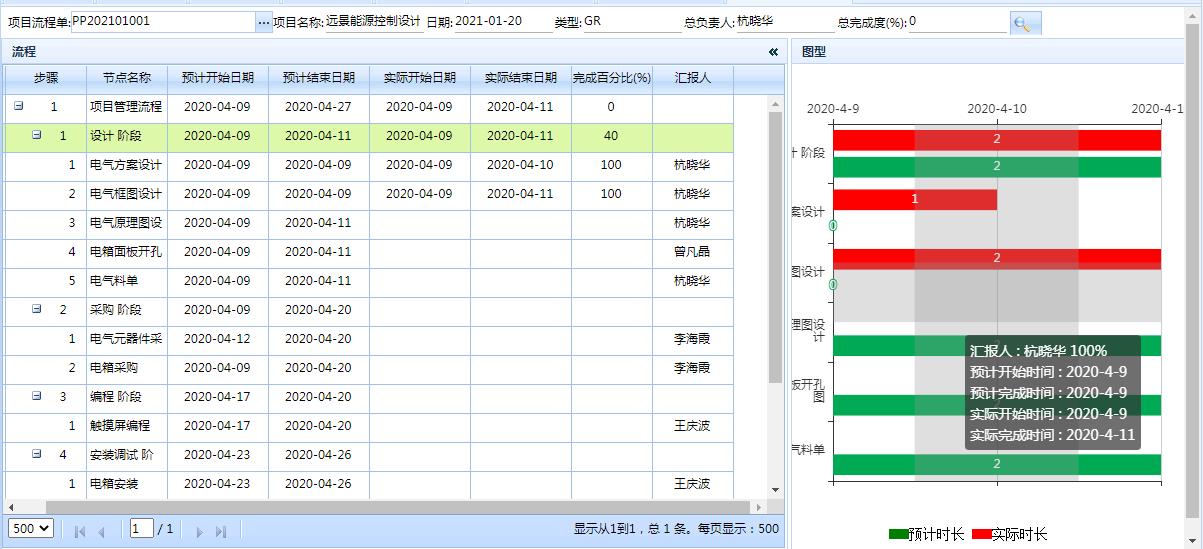Select the 电箱面板开孔 row
Screen dimensions: 1203x549
pyautogui.click(x=369, y=252)
